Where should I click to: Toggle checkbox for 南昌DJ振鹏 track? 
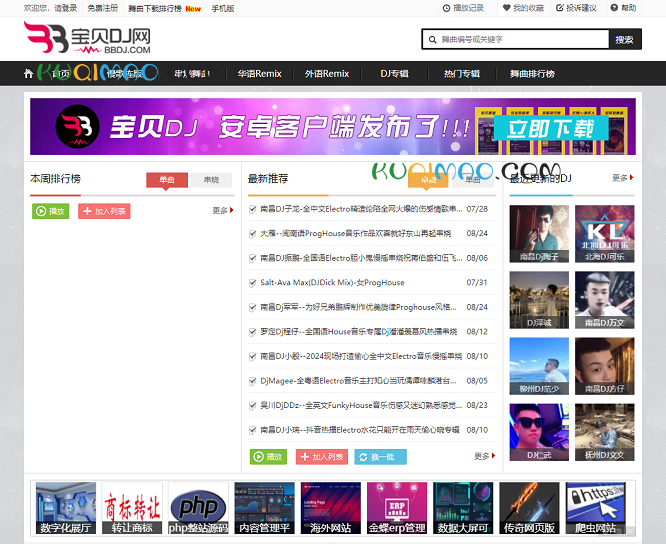(x=253, y=258)
